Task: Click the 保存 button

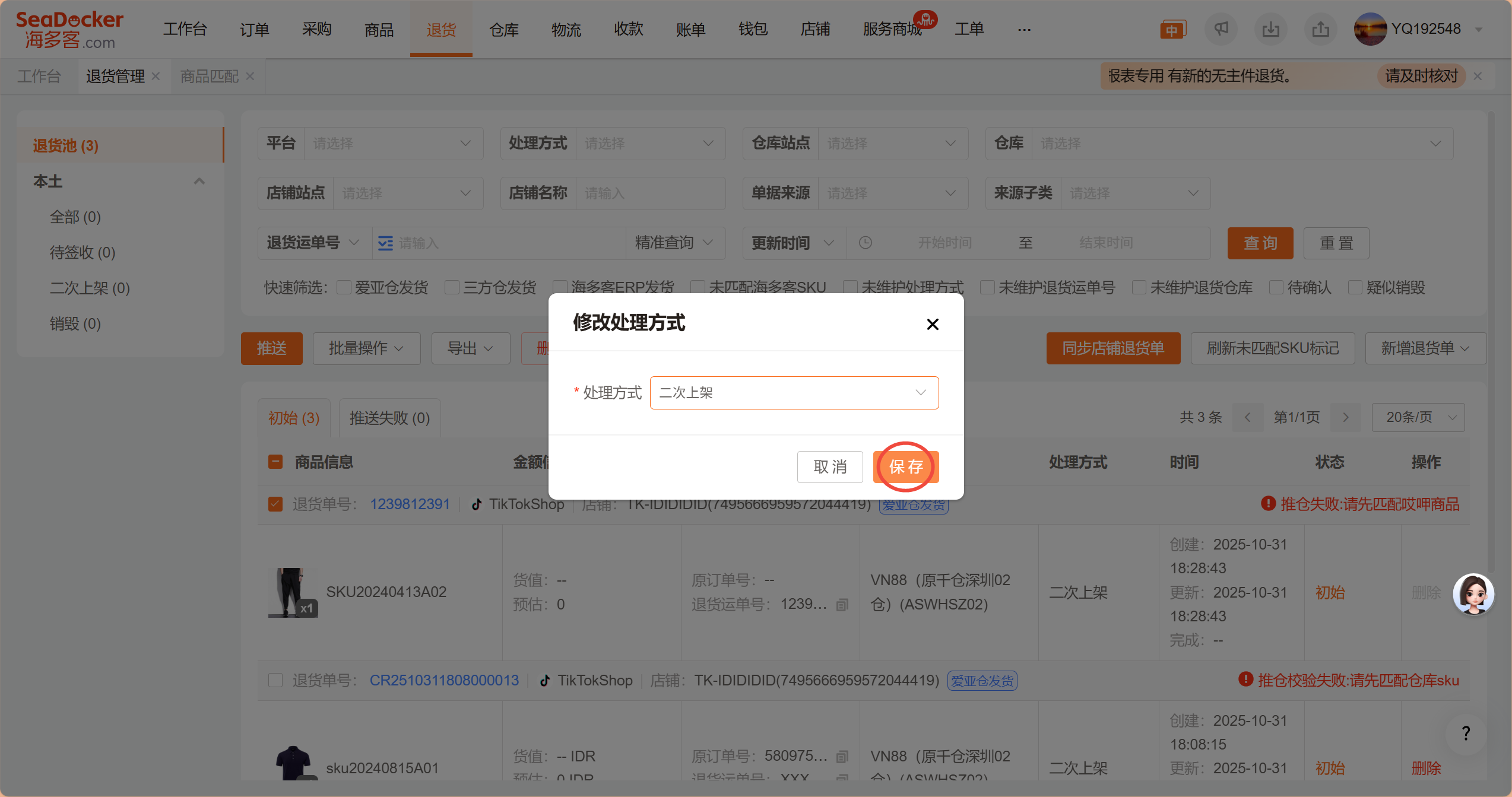Action: click(x=905, y=467)
